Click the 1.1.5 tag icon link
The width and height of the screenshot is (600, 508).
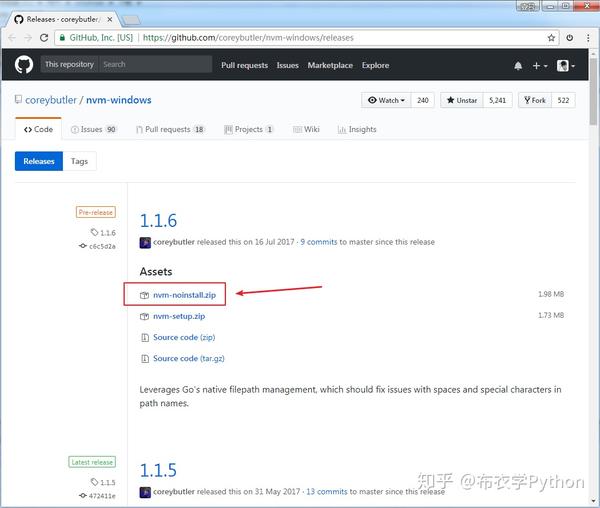[103, 482]
